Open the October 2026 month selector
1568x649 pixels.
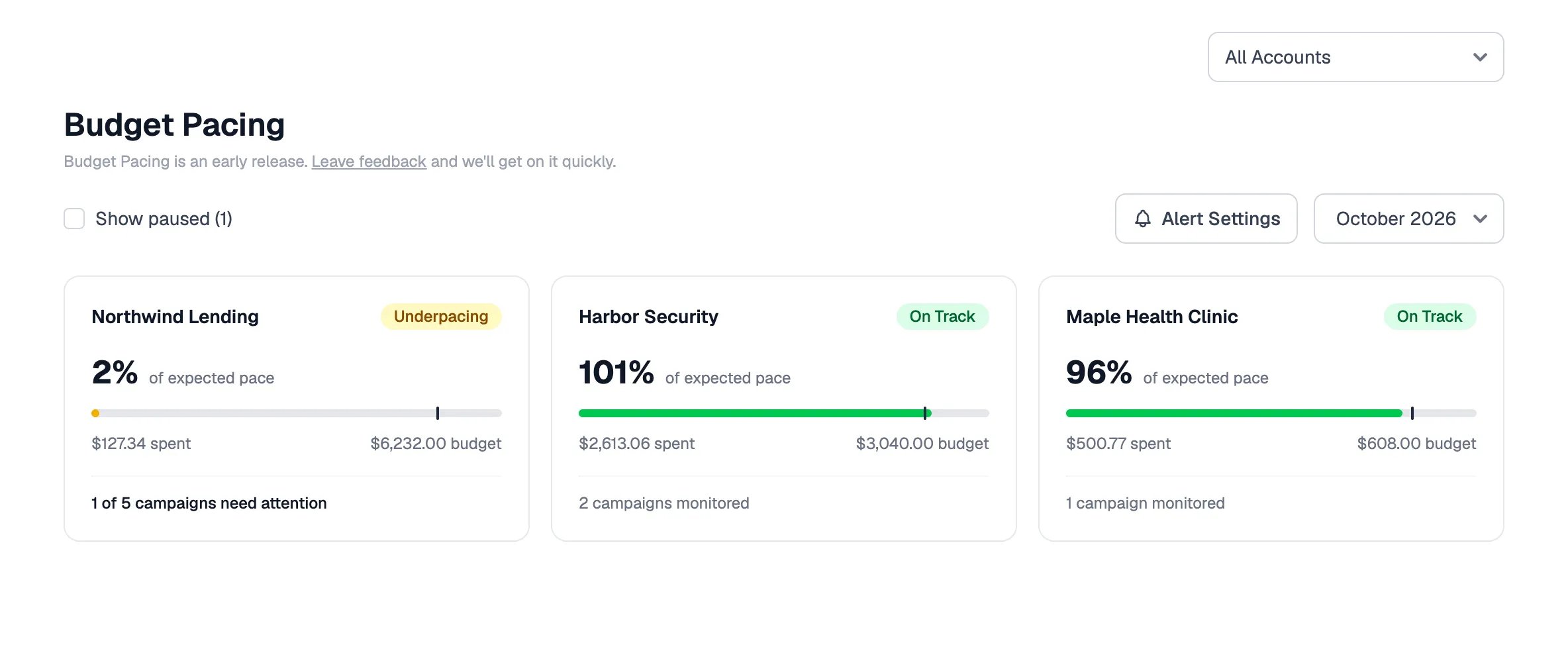click(x=1408, y=219)
